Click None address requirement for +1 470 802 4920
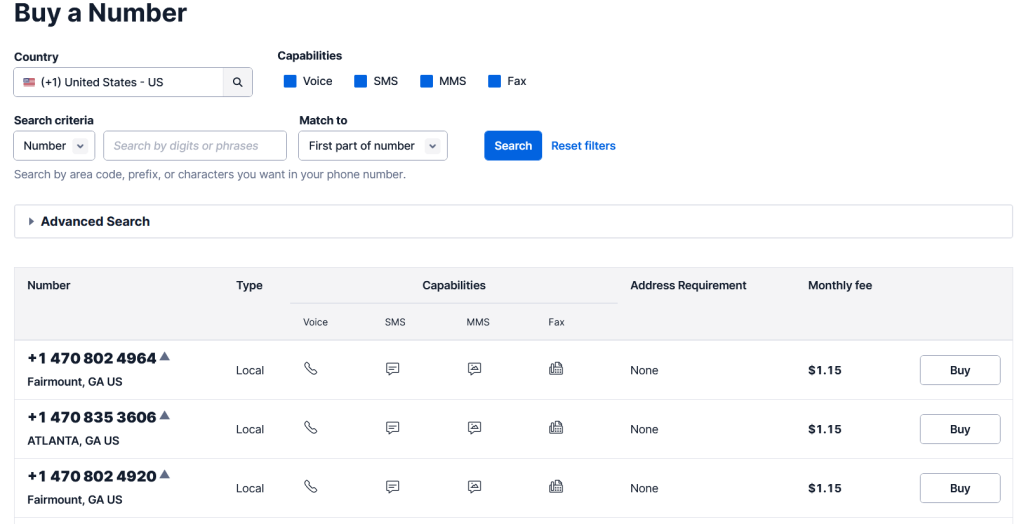Screen dimensions: 1024x524 tap(644, 488)
